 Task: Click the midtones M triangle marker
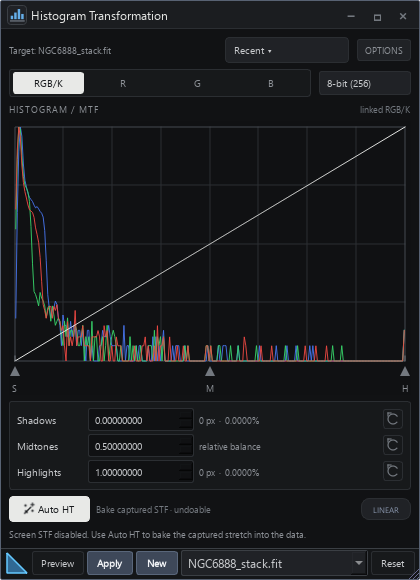pyautogui.click(x=210, y=371)
